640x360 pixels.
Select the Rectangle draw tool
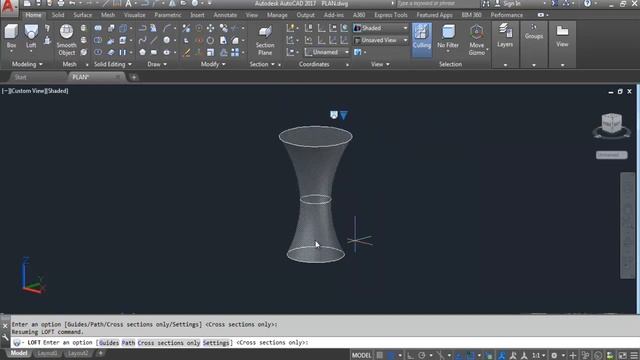153,52
